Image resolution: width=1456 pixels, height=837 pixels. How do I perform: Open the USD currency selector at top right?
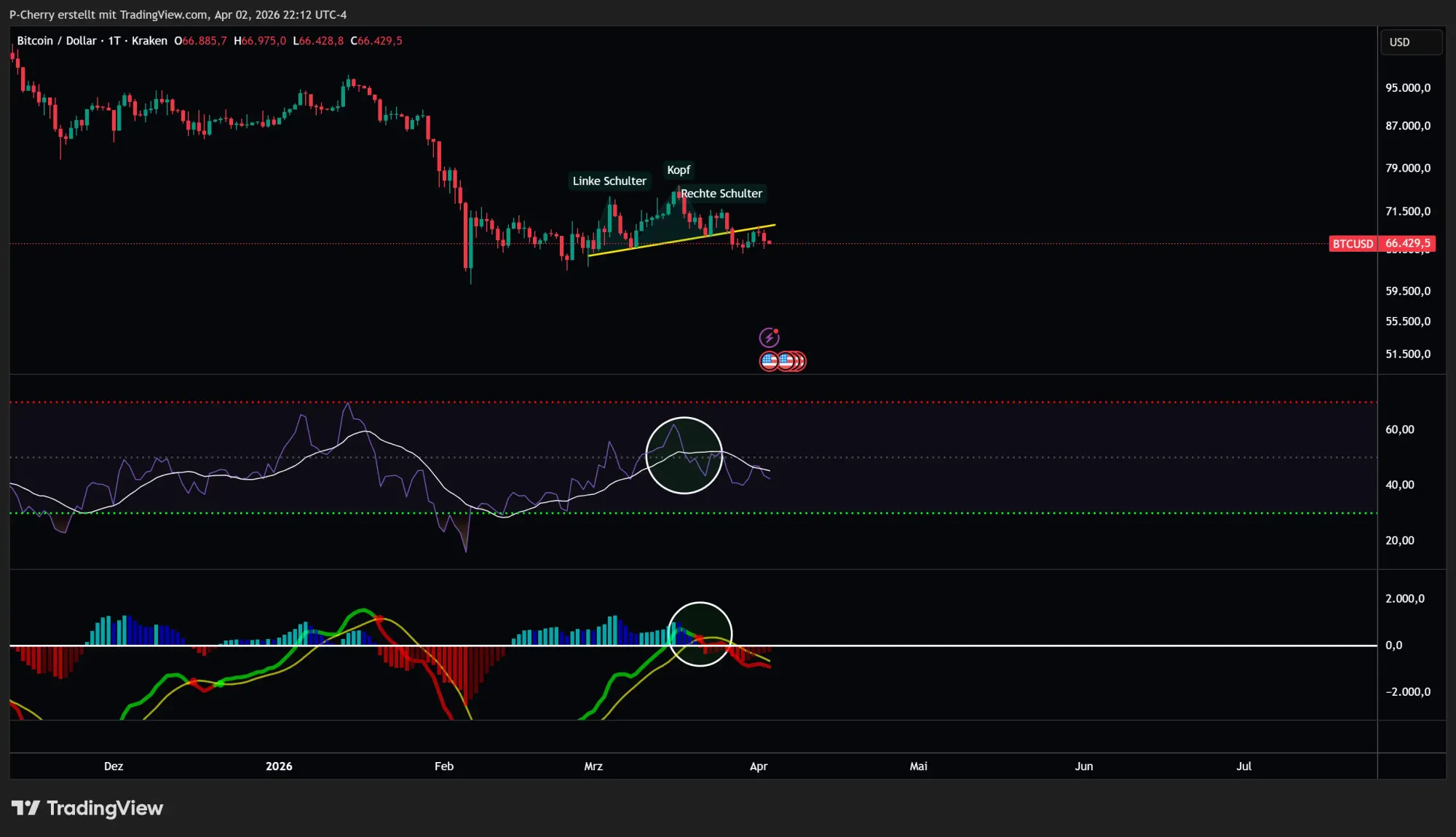click(x=1411, y=41)
